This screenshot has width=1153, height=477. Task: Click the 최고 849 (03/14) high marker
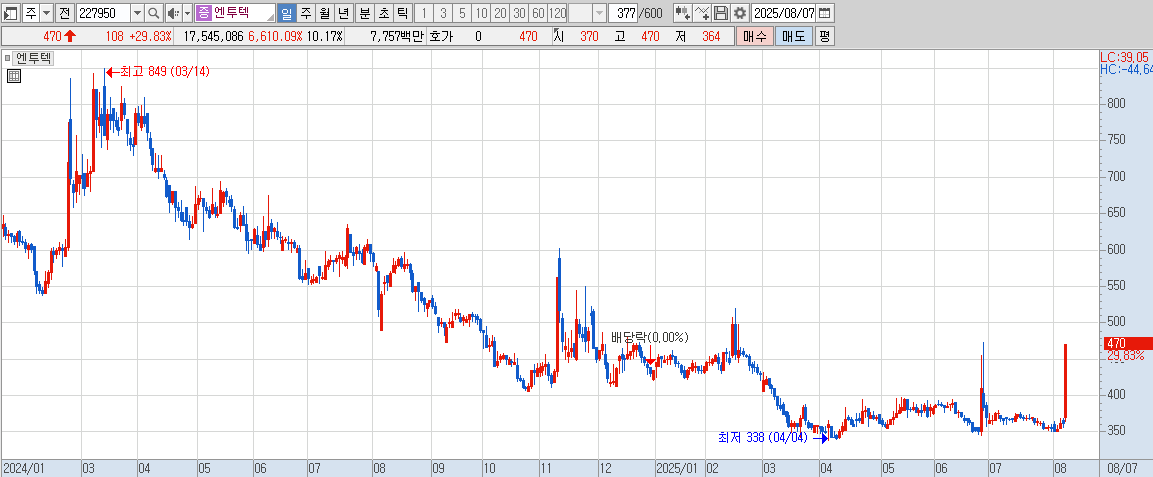158,72
